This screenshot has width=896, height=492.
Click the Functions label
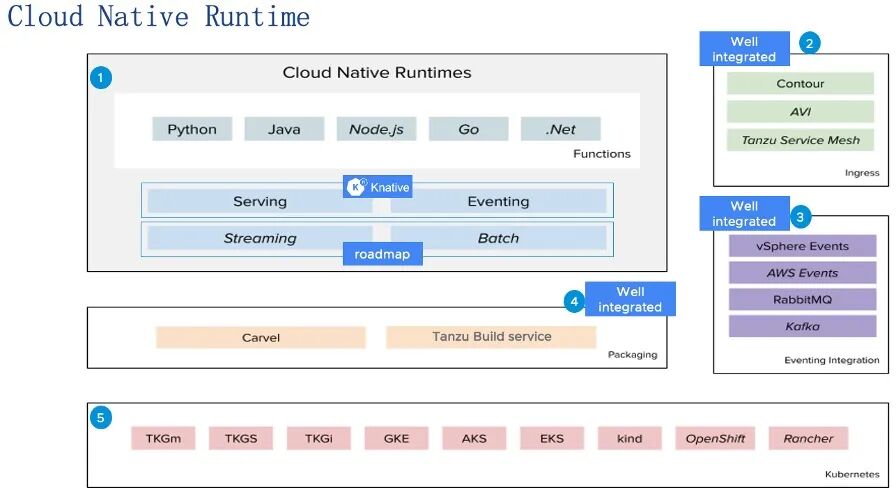click(x=602, y=154)
